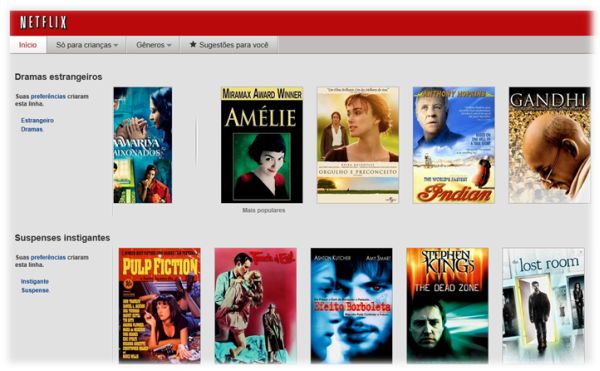Viewport: 600px width, 371px height.
Task: Open the Gêneros menu
Action: point(153,45)
